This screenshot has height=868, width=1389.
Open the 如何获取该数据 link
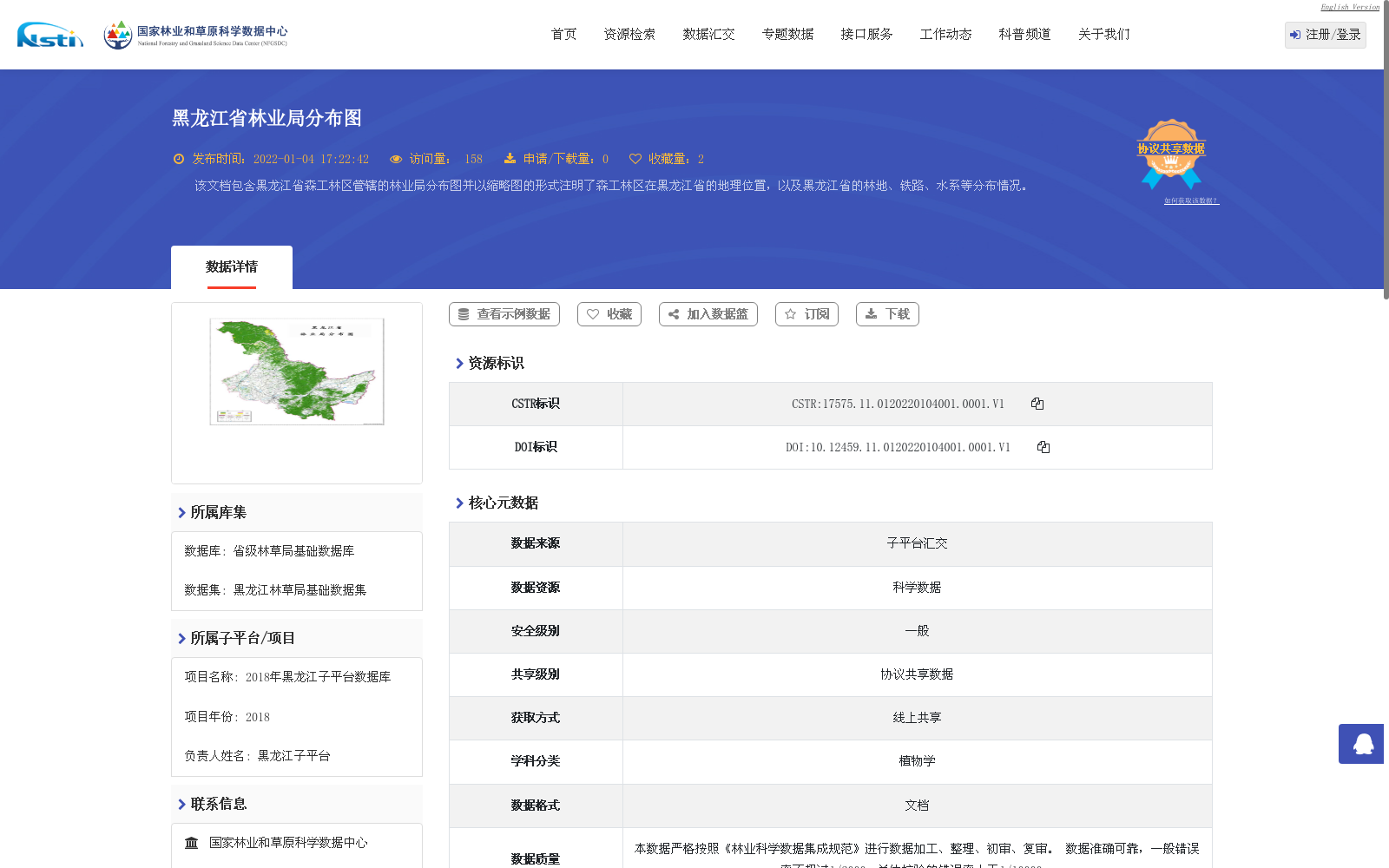tap(1191, 201)
